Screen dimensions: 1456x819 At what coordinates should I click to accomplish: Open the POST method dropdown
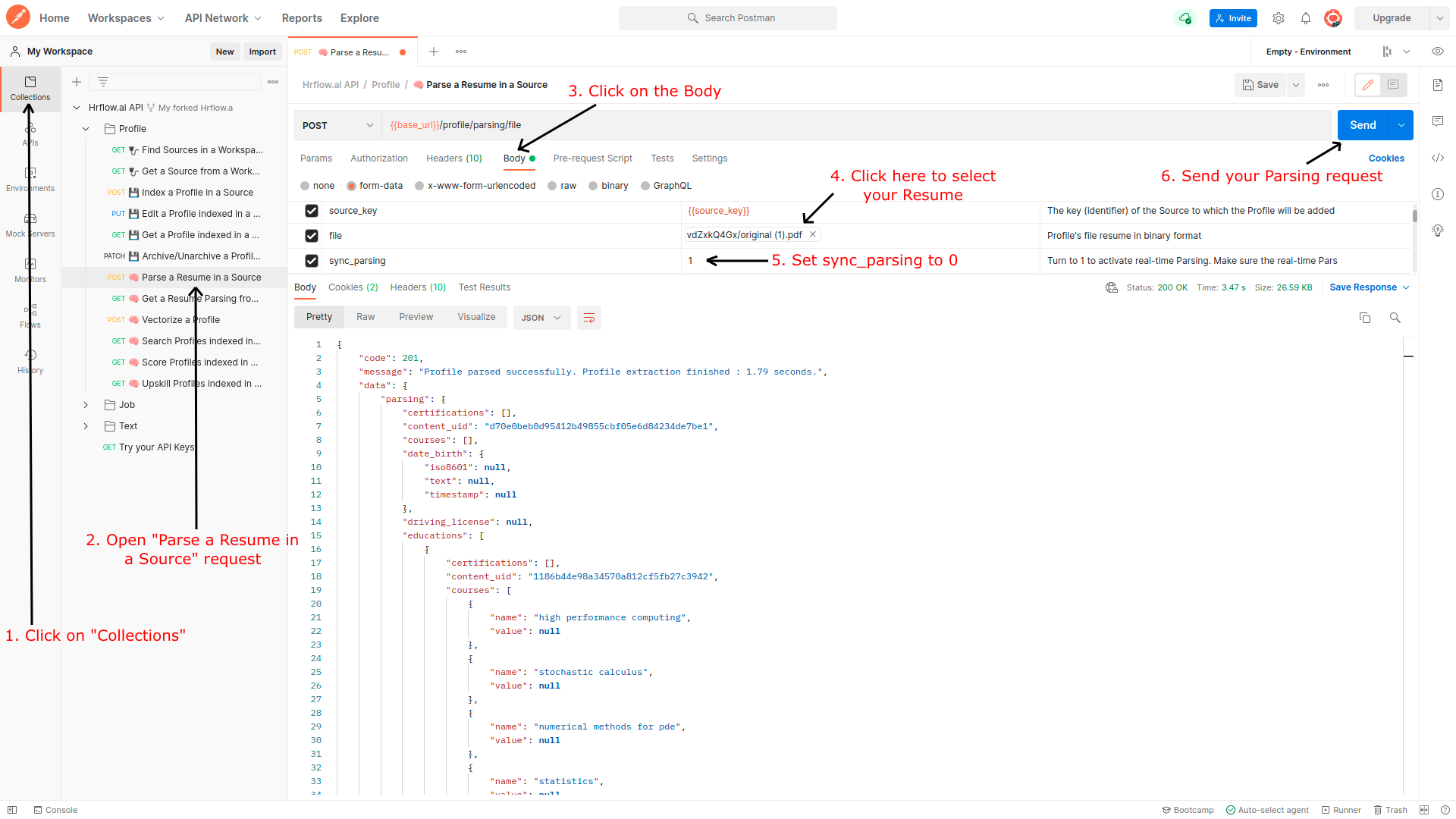(337, 125)
